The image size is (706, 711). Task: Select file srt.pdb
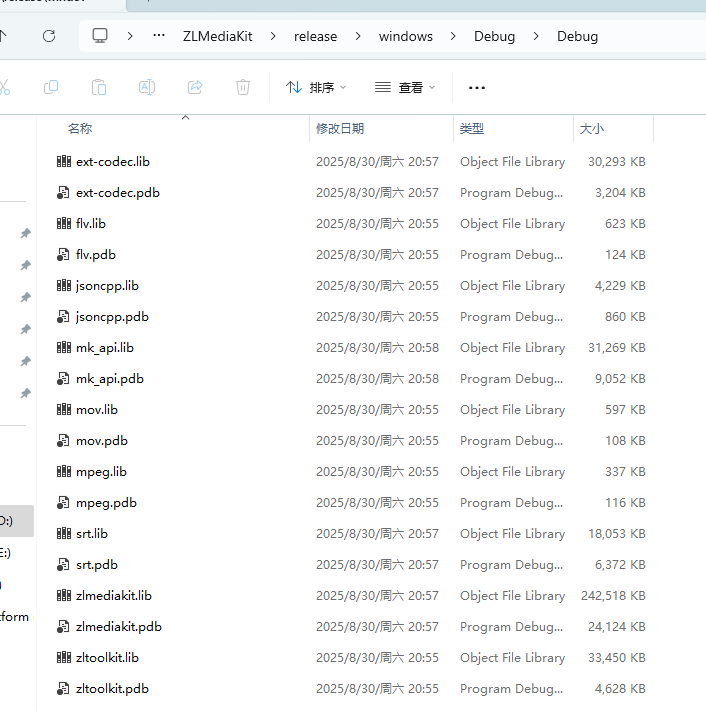coord(97,565)
